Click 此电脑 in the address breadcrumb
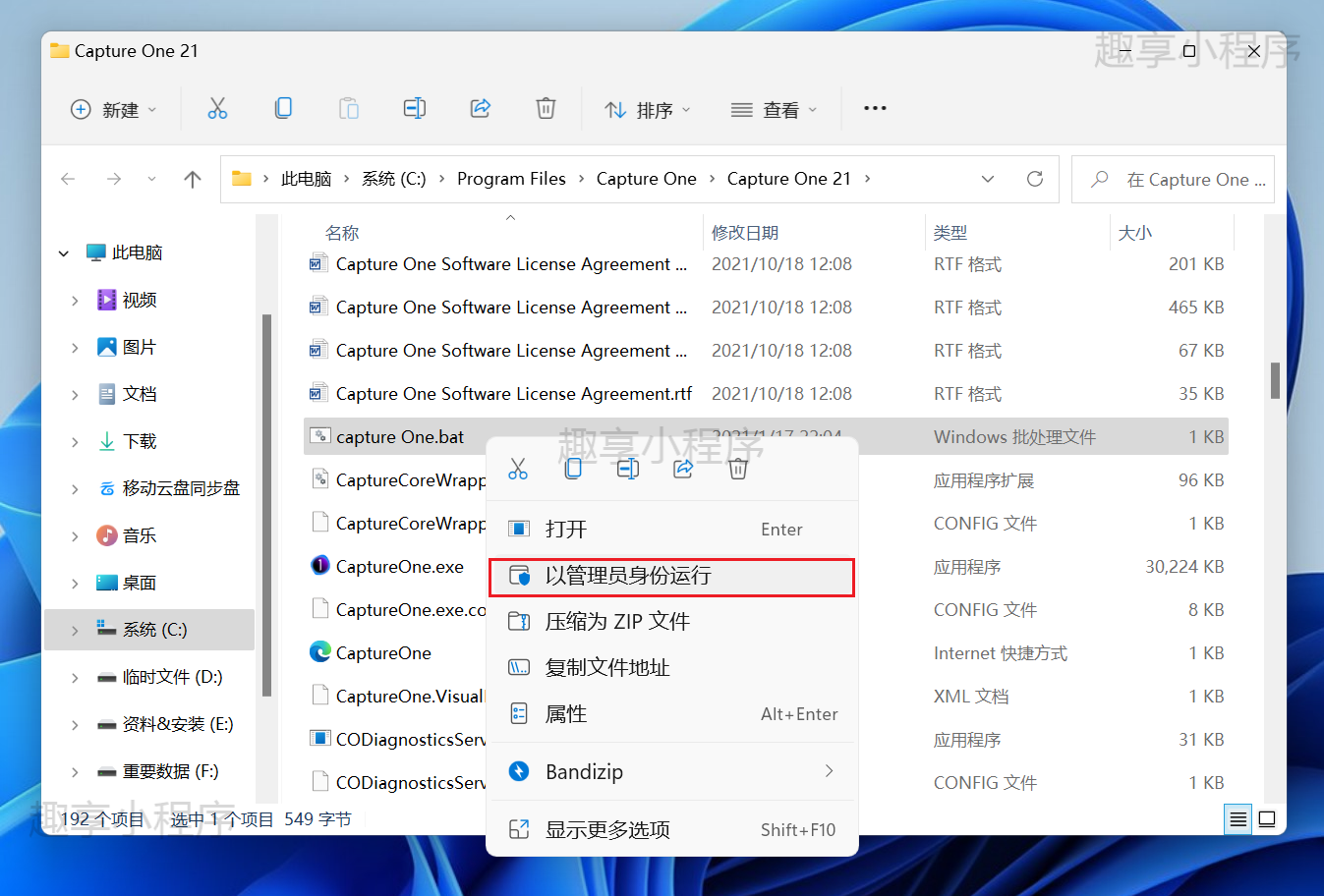This screenshot has height=896, width=1324. 306,179
